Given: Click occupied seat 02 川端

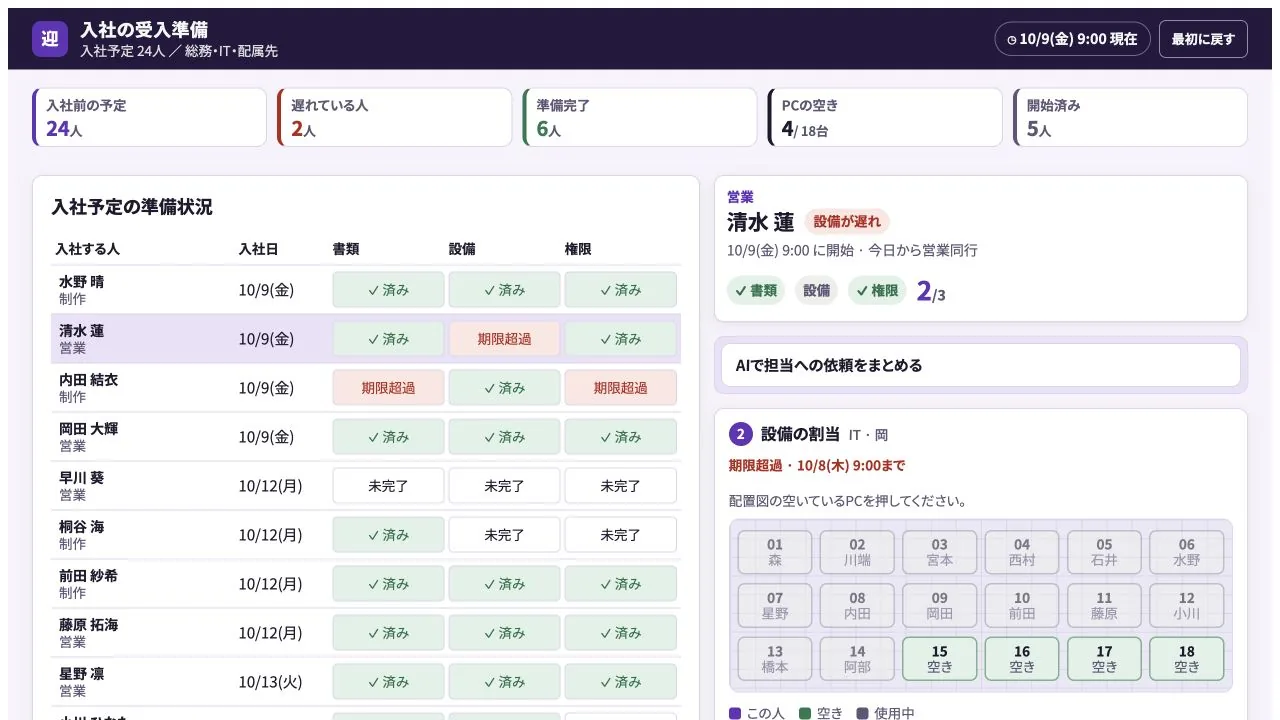Looking at the screenshot, I should pyautogui.click(x=857, y=552).
